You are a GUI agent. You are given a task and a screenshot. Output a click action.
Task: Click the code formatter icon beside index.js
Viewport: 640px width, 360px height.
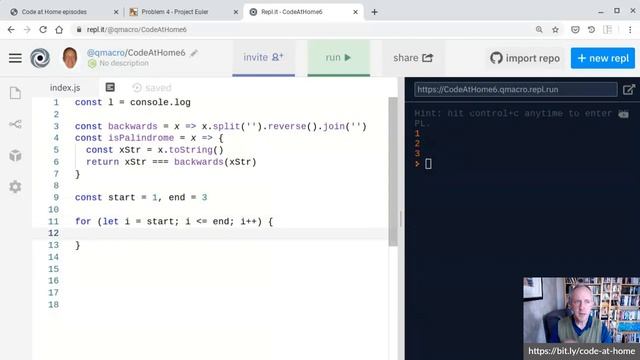[110, 87]
